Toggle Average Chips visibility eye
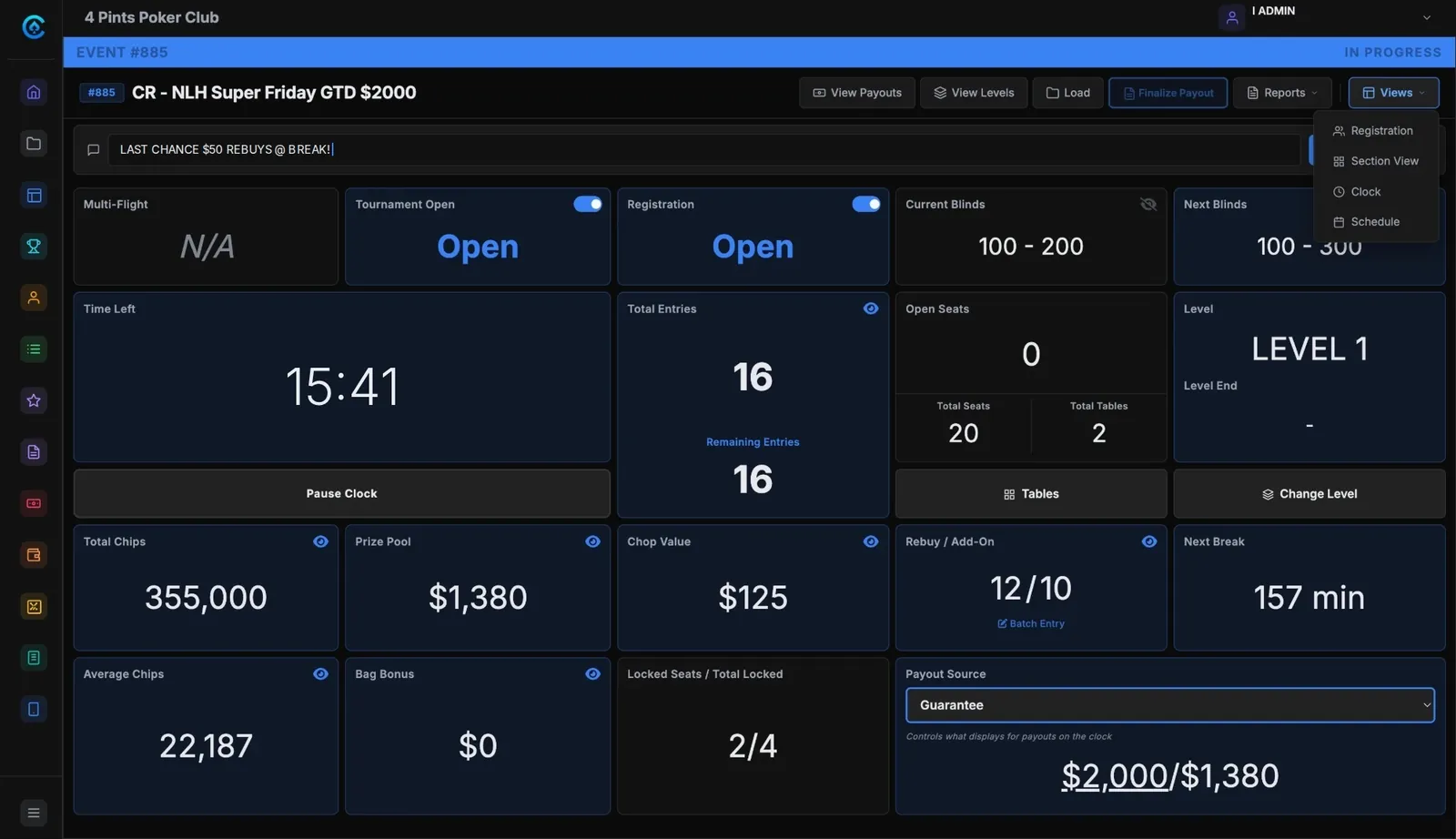 (320, 674)
